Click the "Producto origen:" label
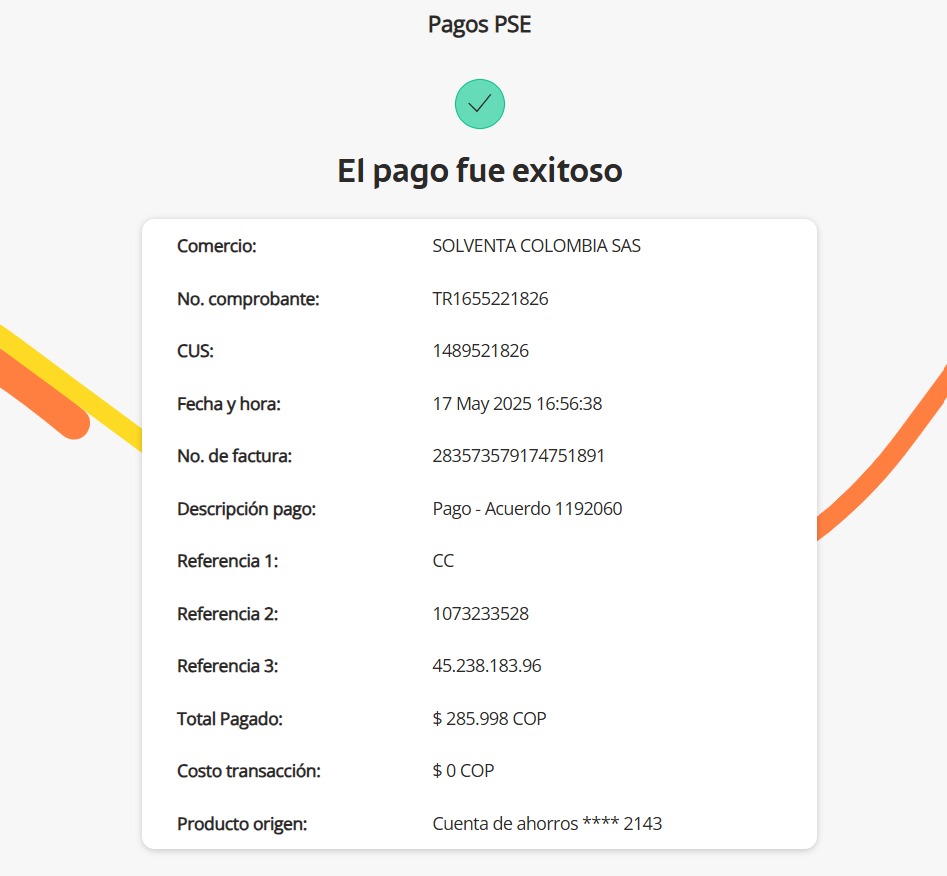This screenshot has height=876, width=947. 242,824
